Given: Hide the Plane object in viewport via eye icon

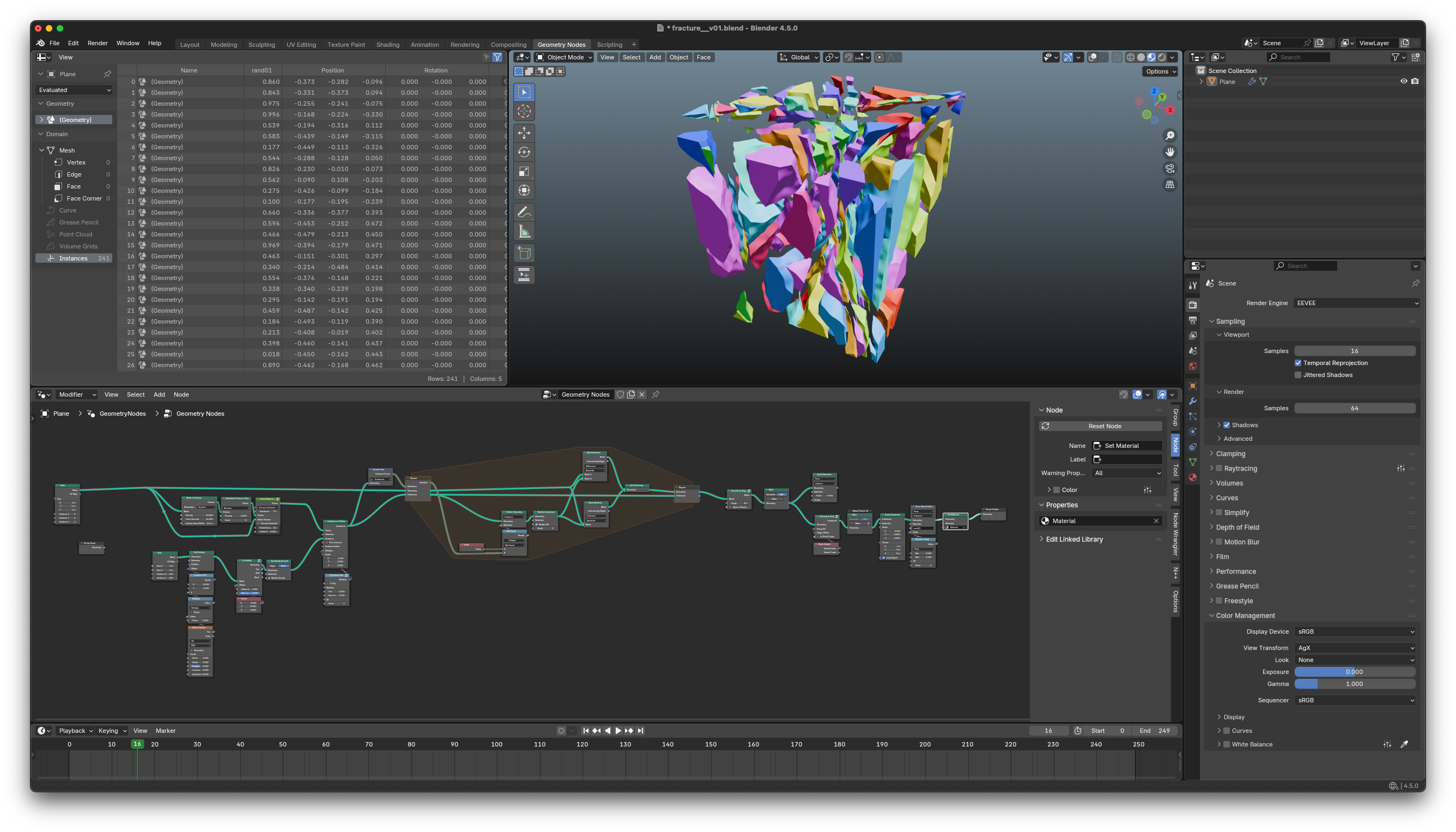Looking at the screenshot, I should tap(1404, 81).
